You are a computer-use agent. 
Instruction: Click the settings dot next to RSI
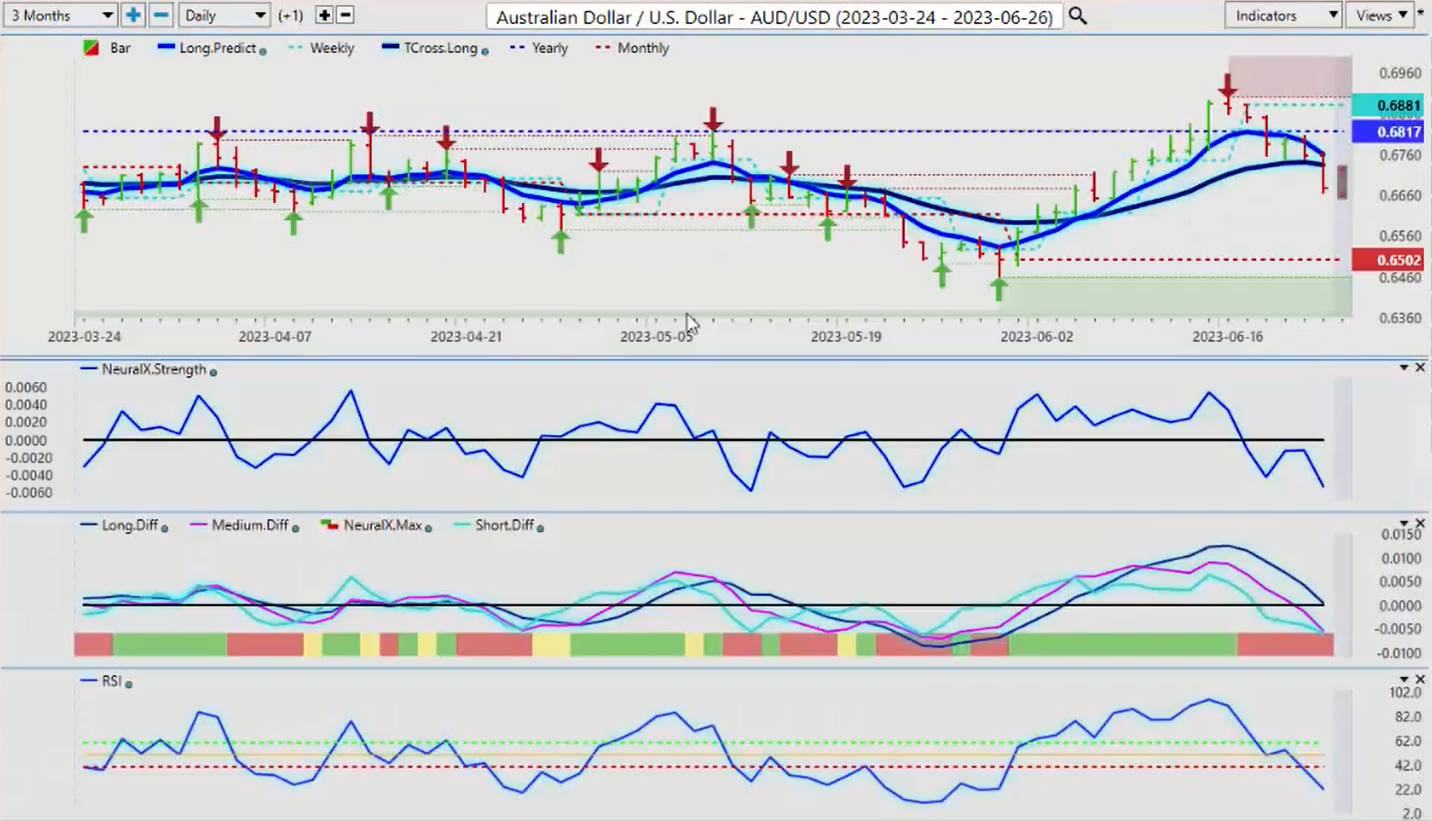point(129,684)
